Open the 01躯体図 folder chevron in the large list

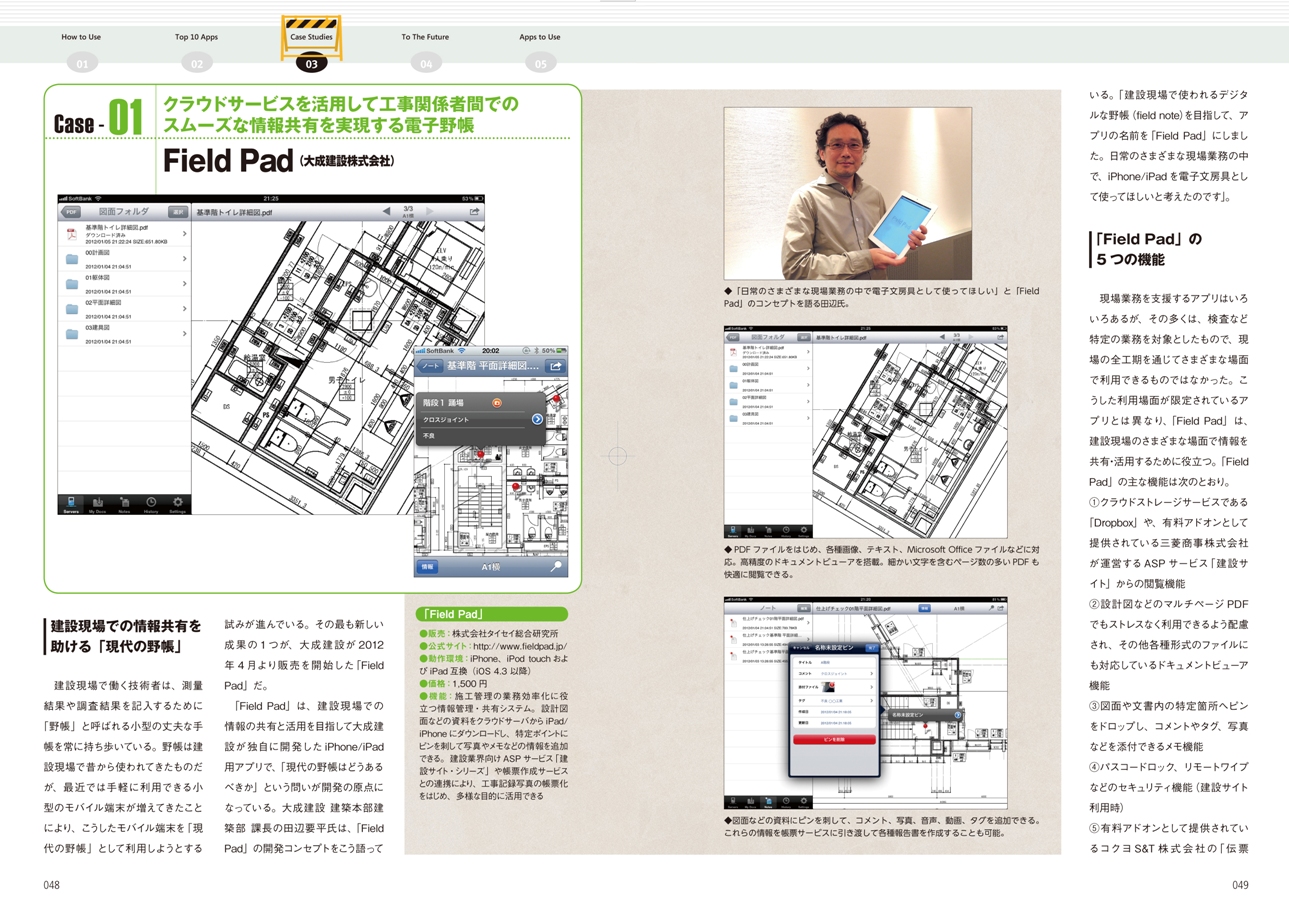pos(186,284)
